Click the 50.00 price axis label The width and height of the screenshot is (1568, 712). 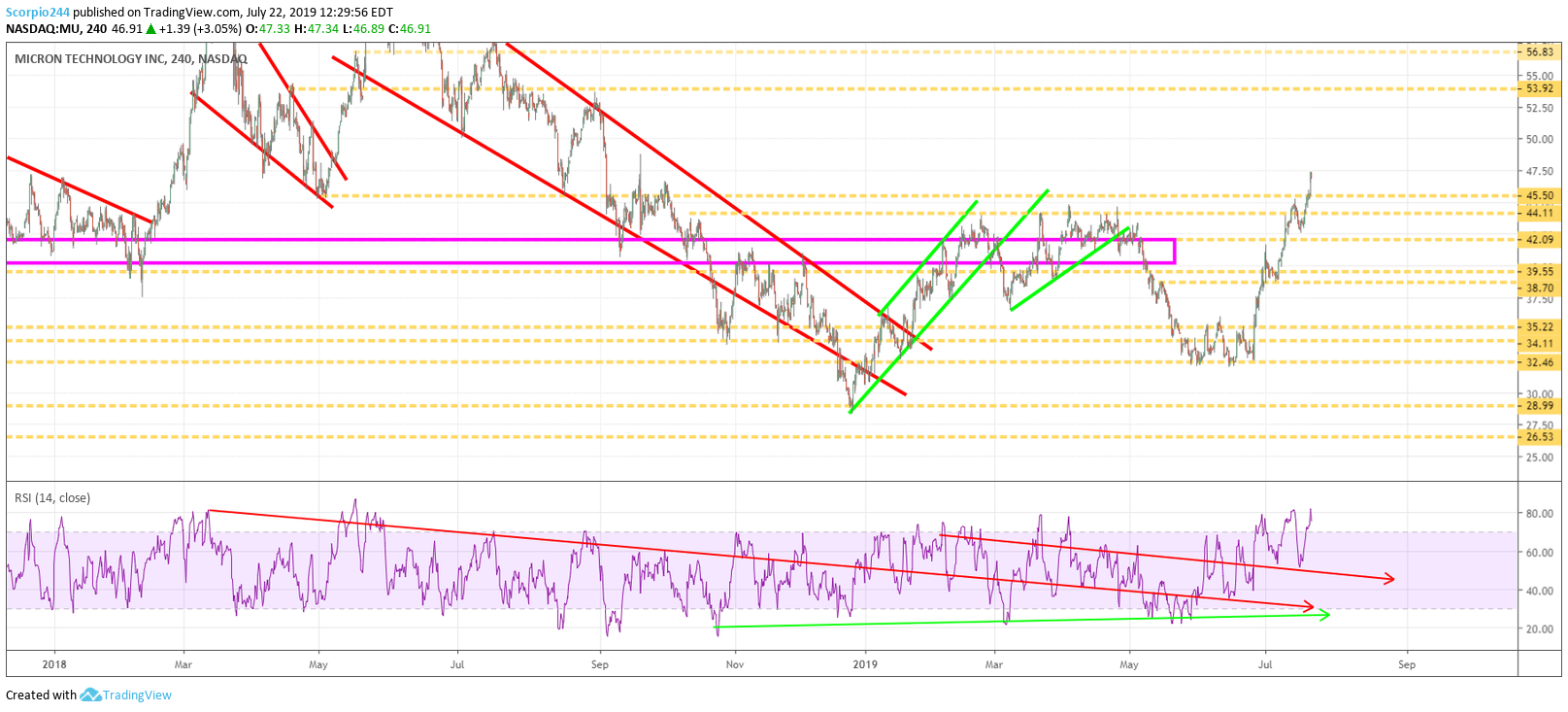point(1540,139)
